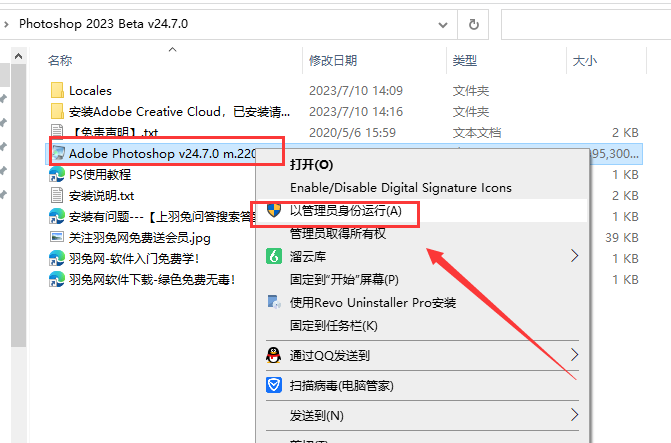Click the 39 KB size cell
This screenshot has height=443, width=671.
click(x=621, y=238)
